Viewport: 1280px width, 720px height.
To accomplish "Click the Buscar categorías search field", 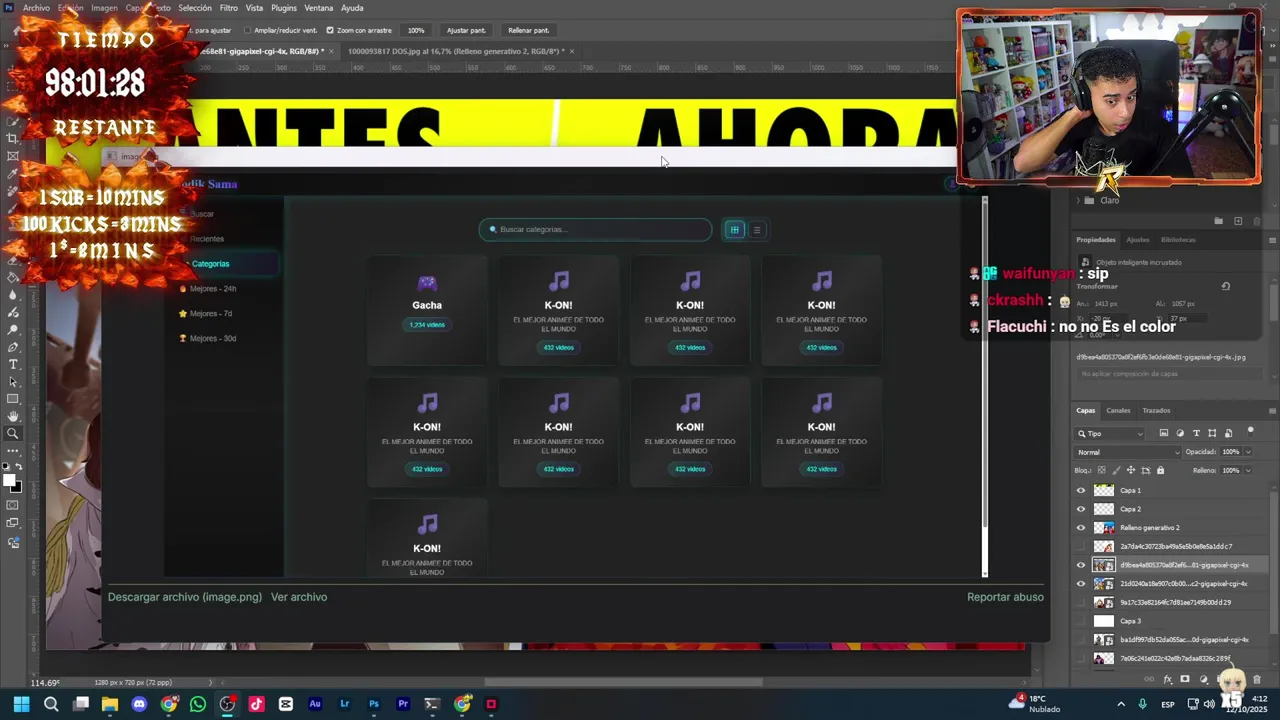I will coord(596,230).
